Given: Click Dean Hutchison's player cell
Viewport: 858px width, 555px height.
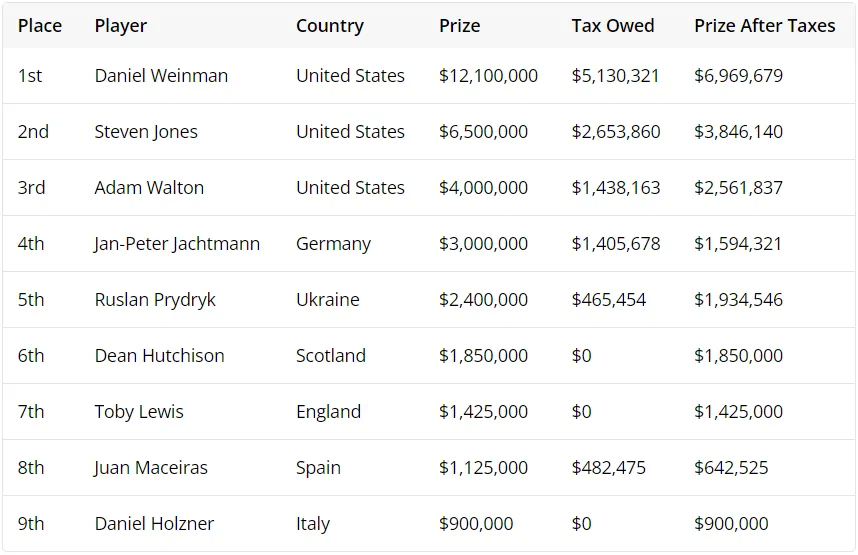Looking at the screenshot, I should (159, 356).
